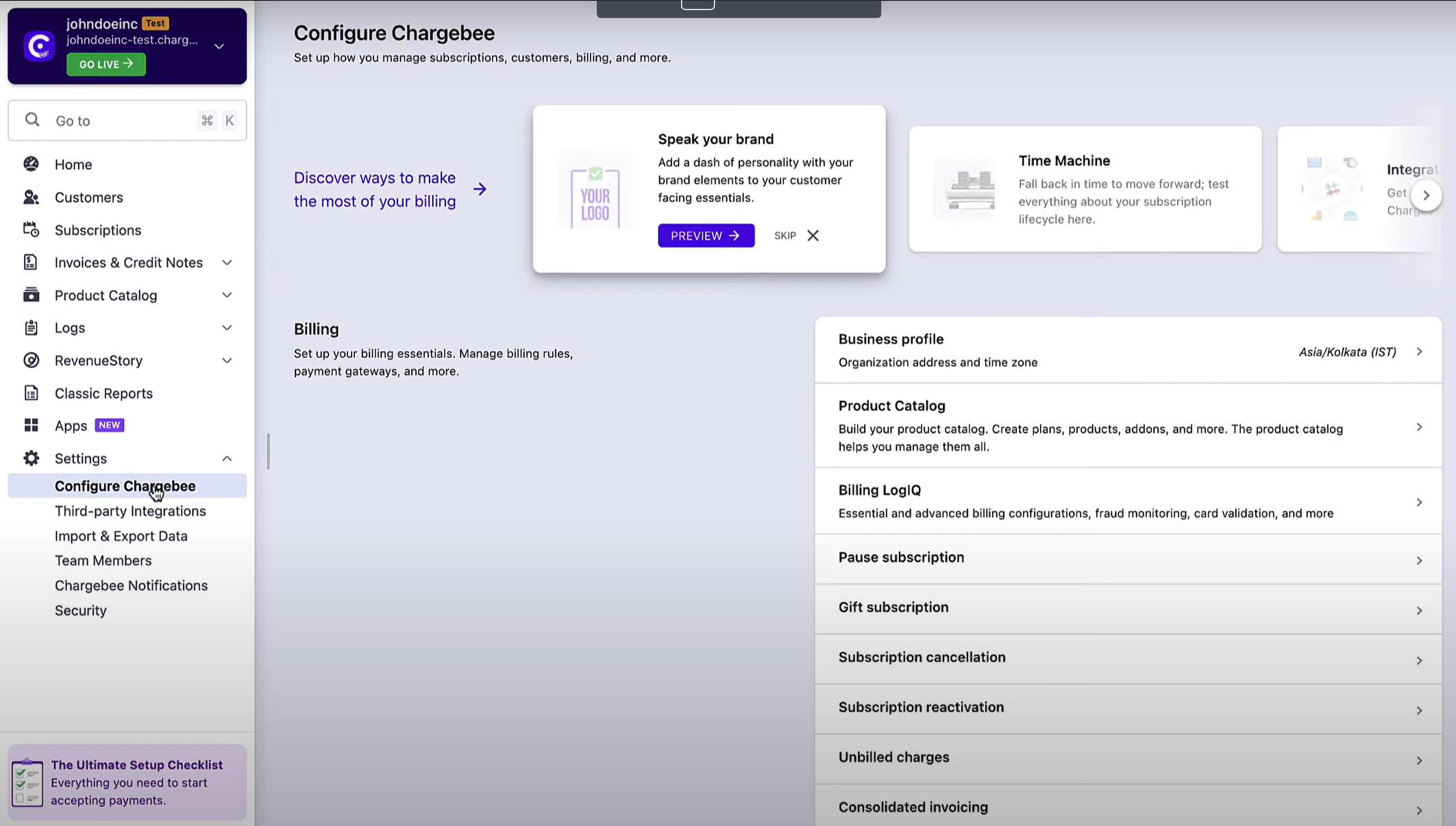Click the GO LIVE button
The image size is (1456, 826).
[x=106, y=64]
